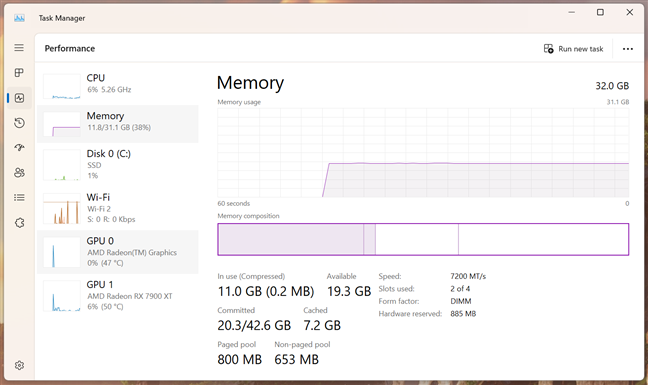Select the Memory performance item
The image size is (648, 385).
click(x=118, y=124)
